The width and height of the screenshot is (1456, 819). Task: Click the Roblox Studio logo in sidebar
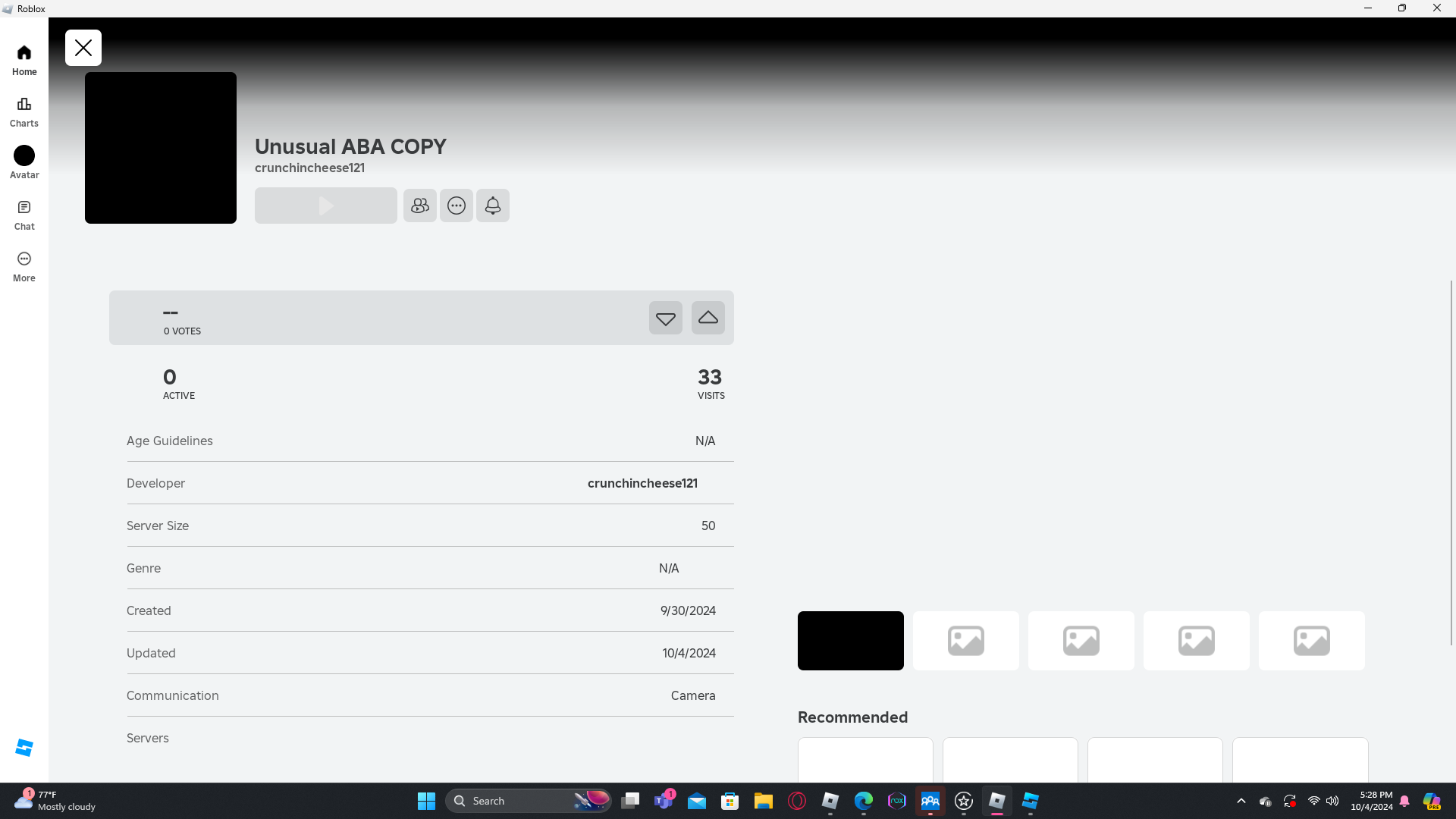point(24,748)
